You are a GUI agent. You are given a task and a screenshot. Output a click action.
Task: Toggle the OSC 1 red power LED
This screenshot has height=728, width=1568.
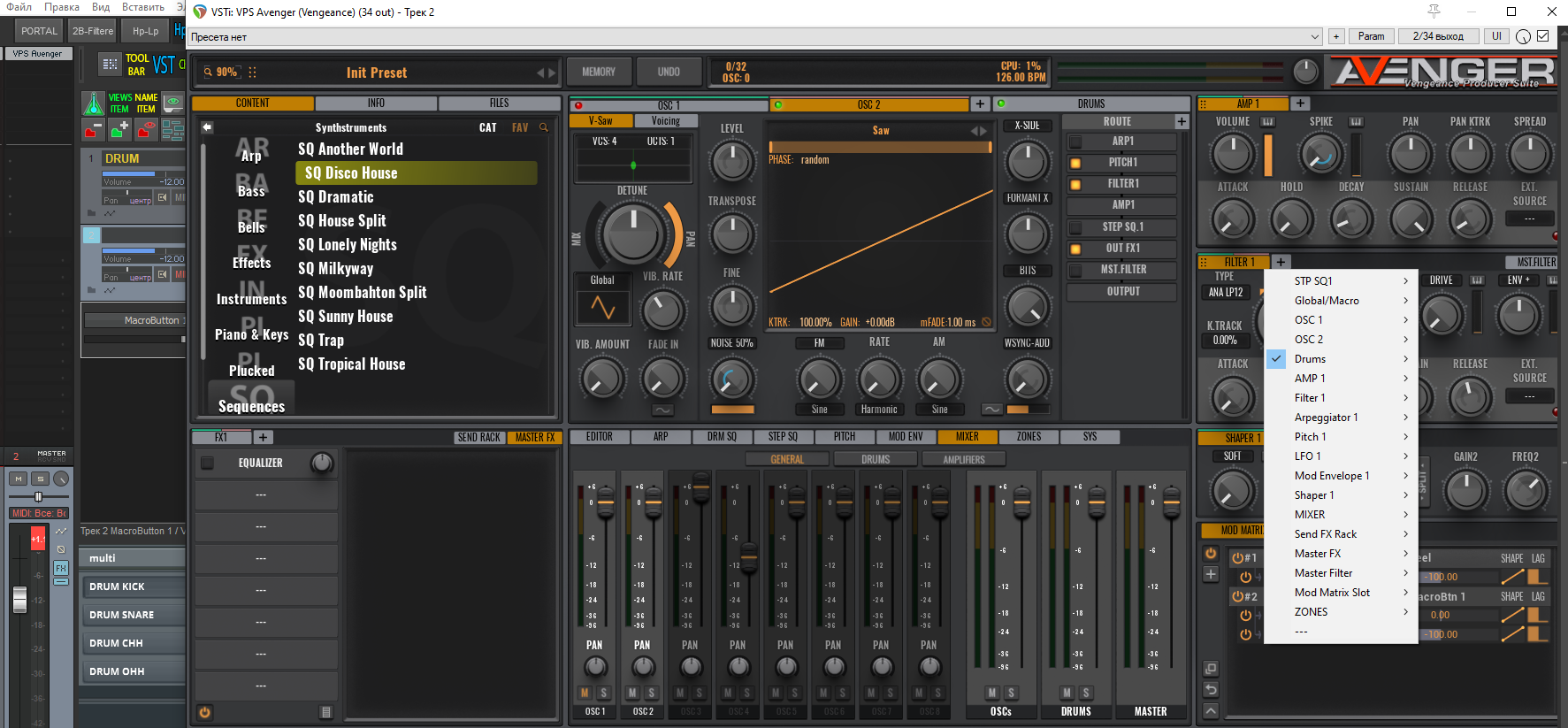(x=578, y=105)
